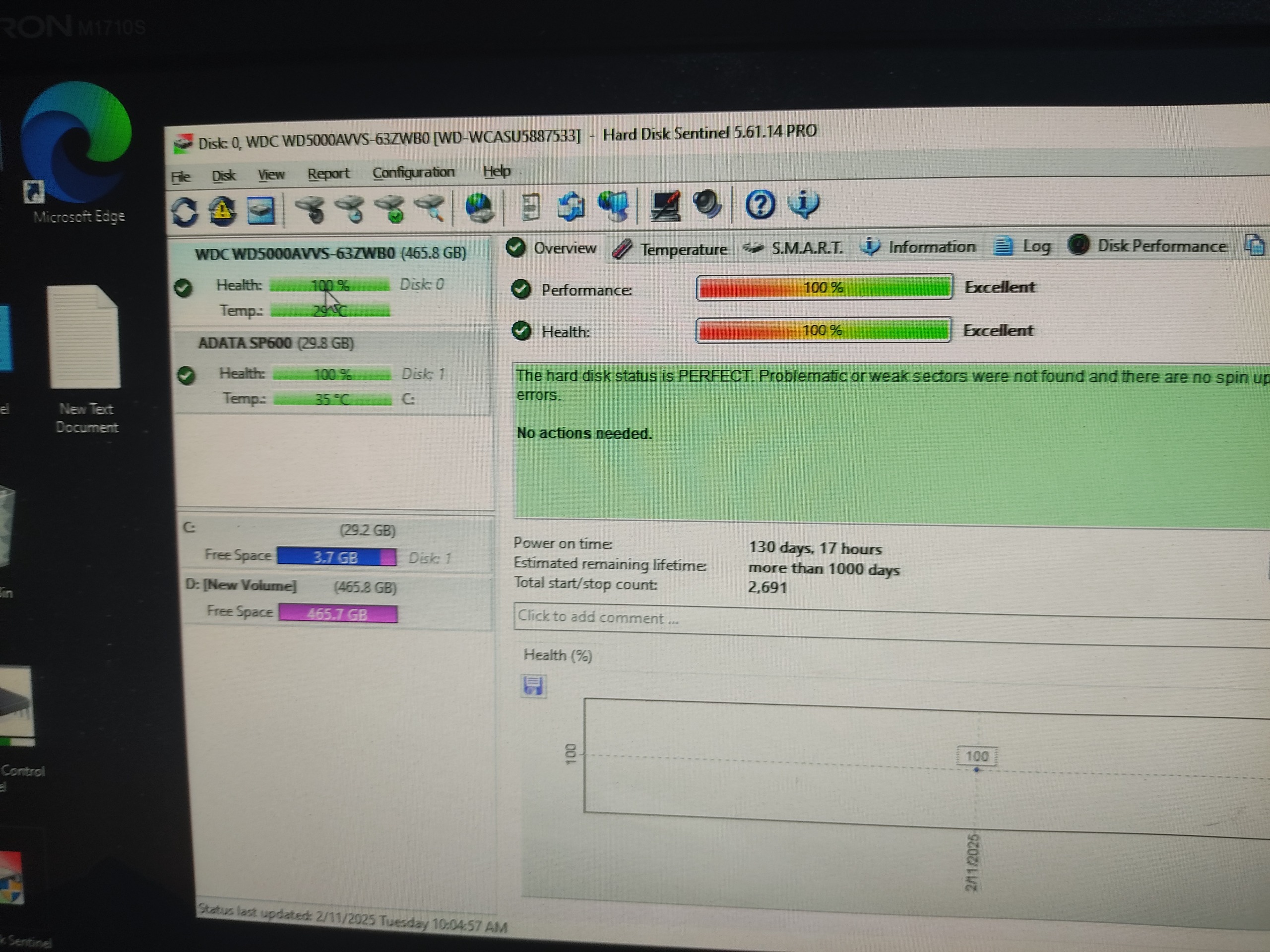Screen dimensions: 1270x952
Task: Click green check icon beside ADATA SP600 Health
Action: click(x=187, y=375)
